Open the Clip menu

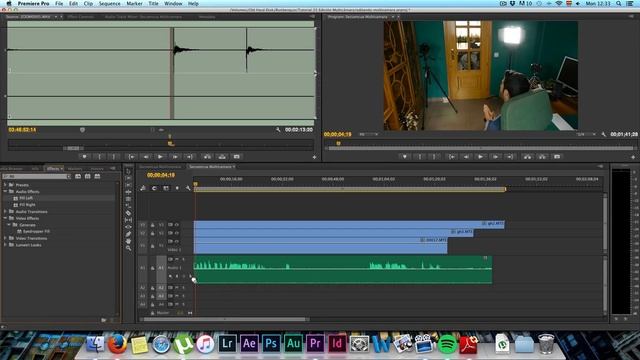[x=88, y=3]
